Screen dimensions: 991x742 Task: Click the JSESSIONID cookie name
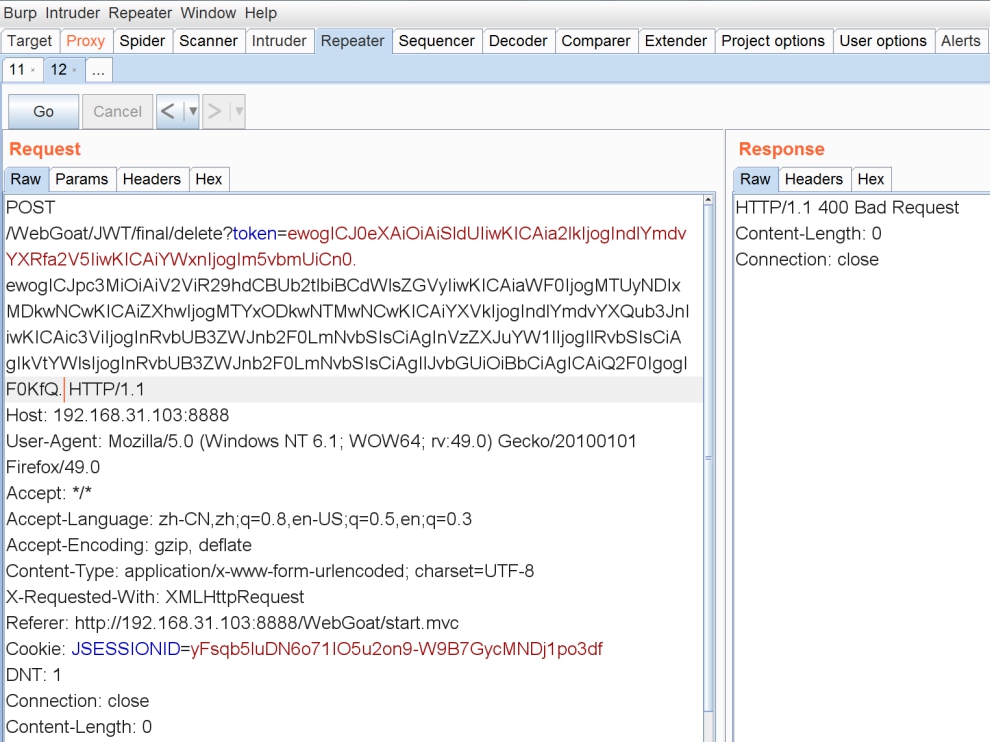point(126,649)
